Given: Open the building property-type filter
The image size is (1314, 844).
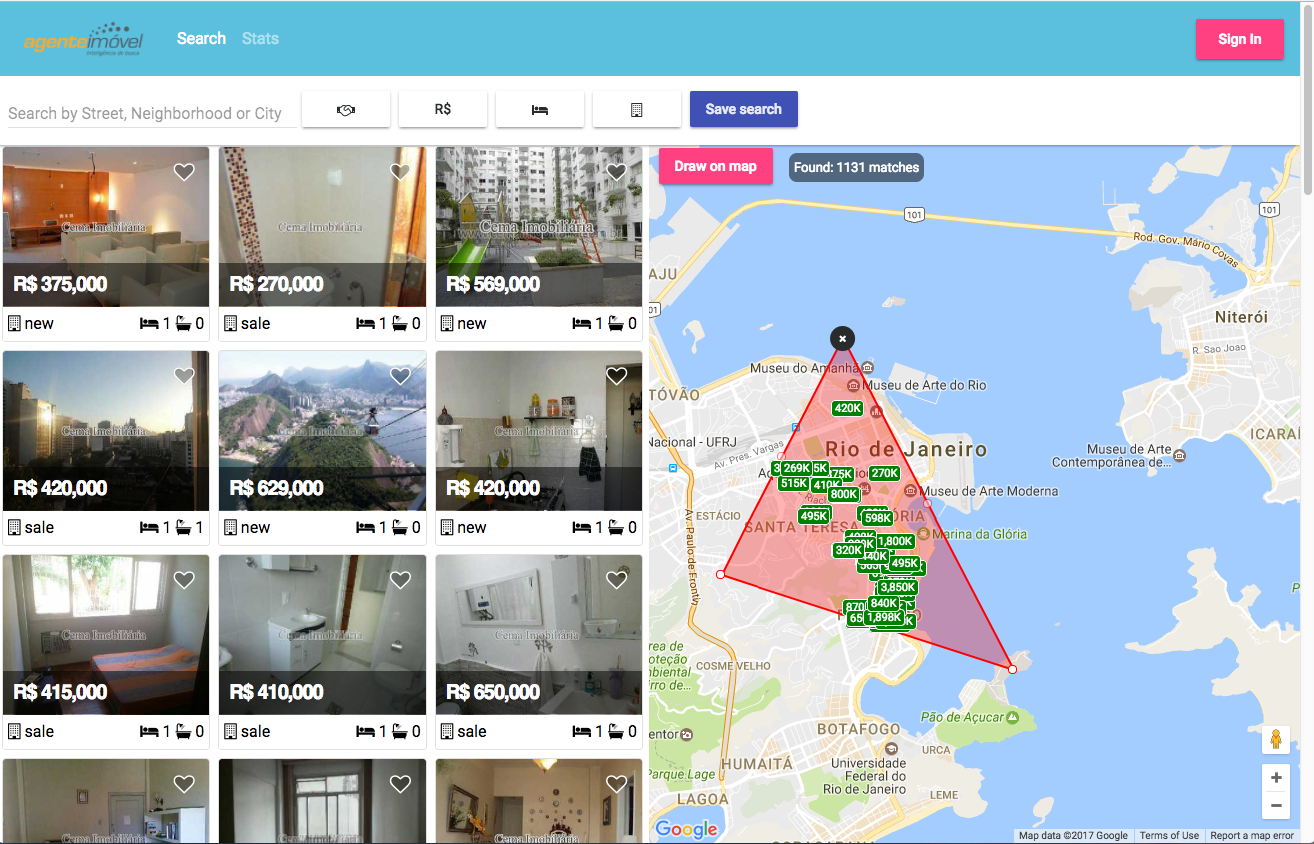Looking at the screenshot, I should [x=637, y=109].
